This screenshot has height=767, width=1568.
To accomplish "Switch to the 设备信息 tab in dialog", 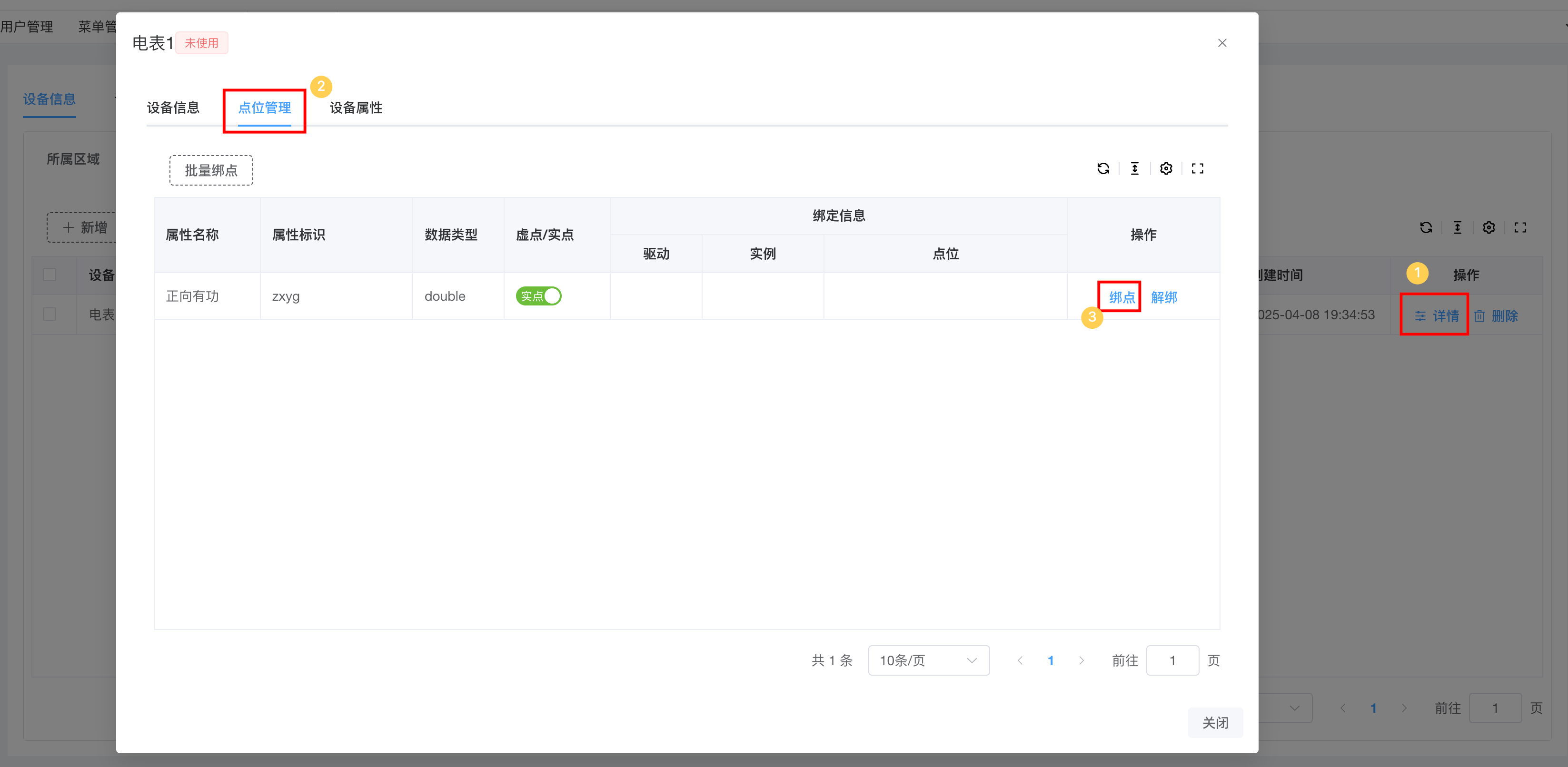I will coord(173,108).
